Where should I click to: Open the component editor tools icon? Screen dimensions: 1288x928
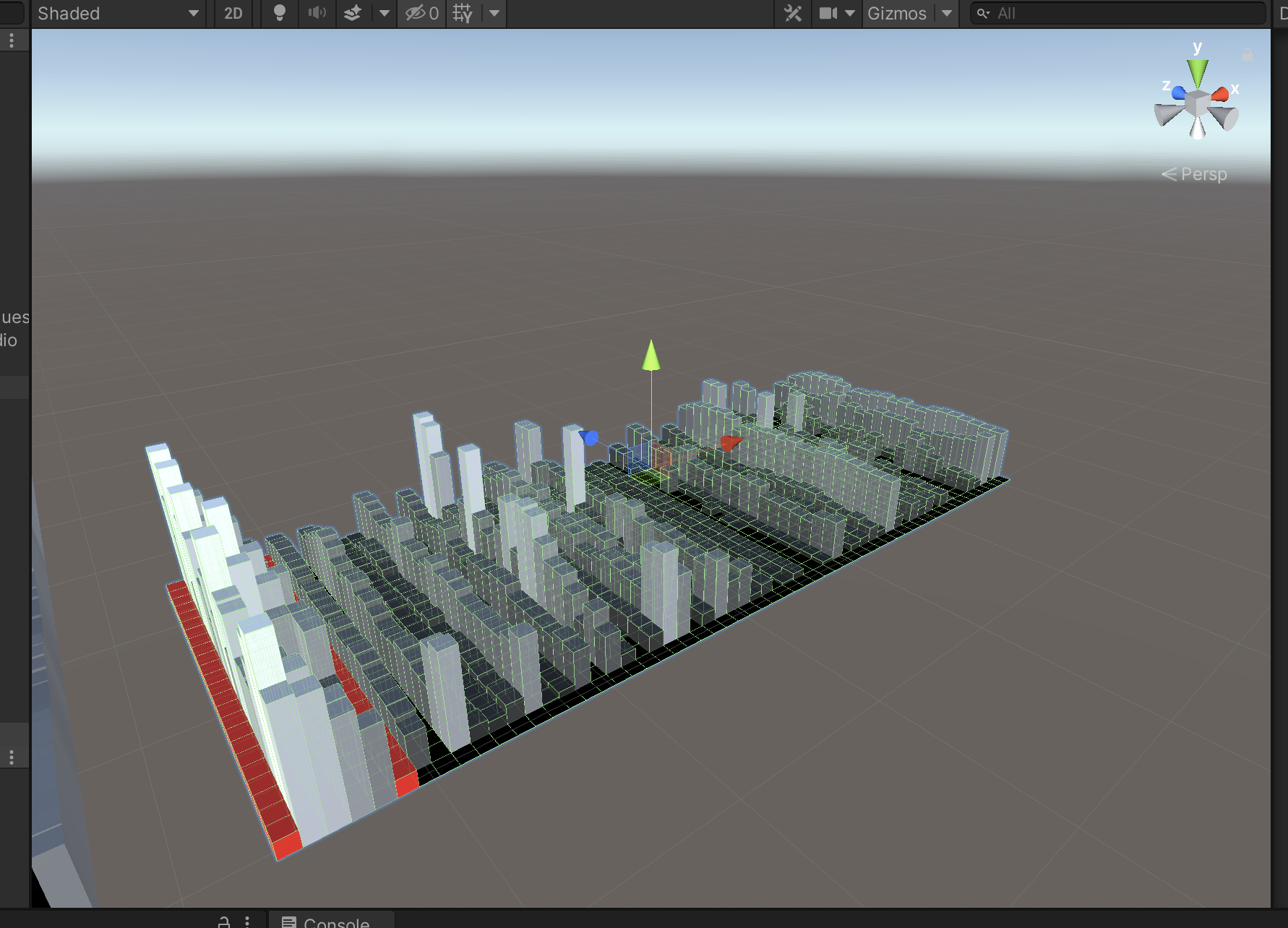(793, 13)
